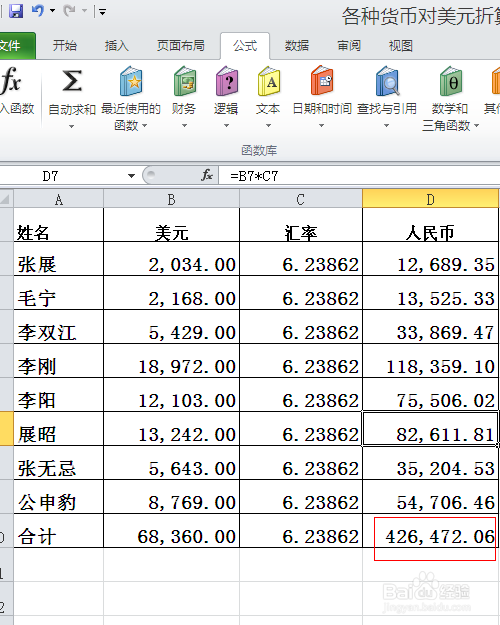Select column B header
Image resolution: width=500 pixels, height=625 pixels.
(x=171, y=199)
